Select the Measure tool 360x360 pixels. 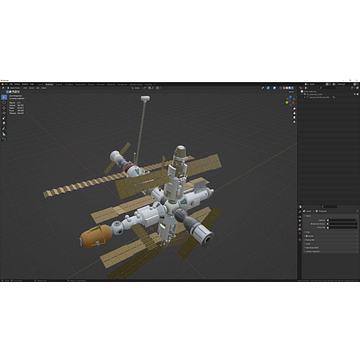[4, 134]
